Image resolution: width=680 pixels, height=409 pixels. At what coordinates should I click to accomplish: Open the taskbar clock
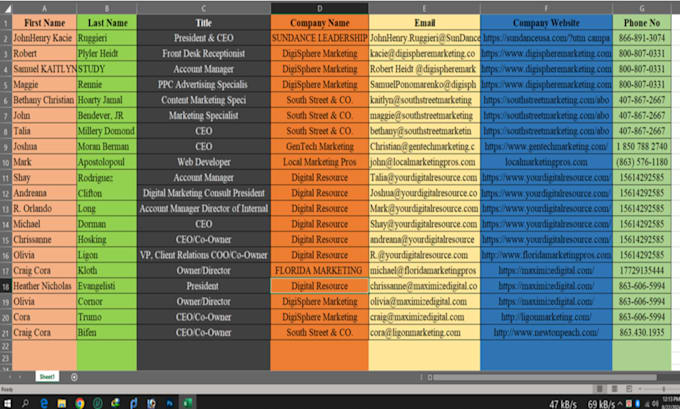(x=671, y=402)
